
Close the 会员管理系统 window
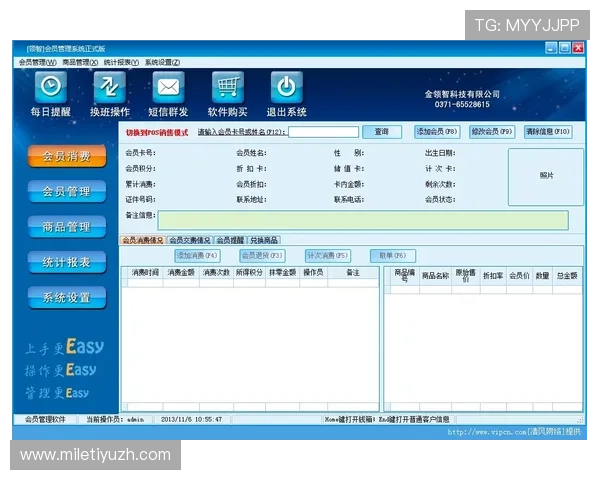(x=578, y=48)
